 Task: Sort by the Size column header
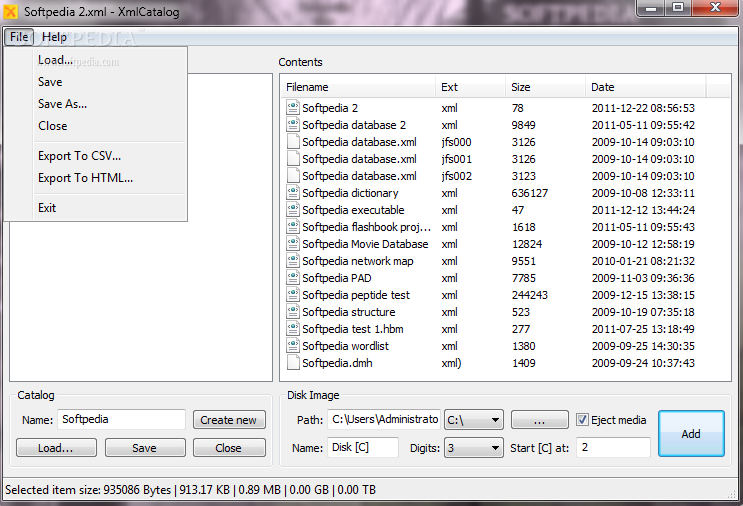[545, 87]
